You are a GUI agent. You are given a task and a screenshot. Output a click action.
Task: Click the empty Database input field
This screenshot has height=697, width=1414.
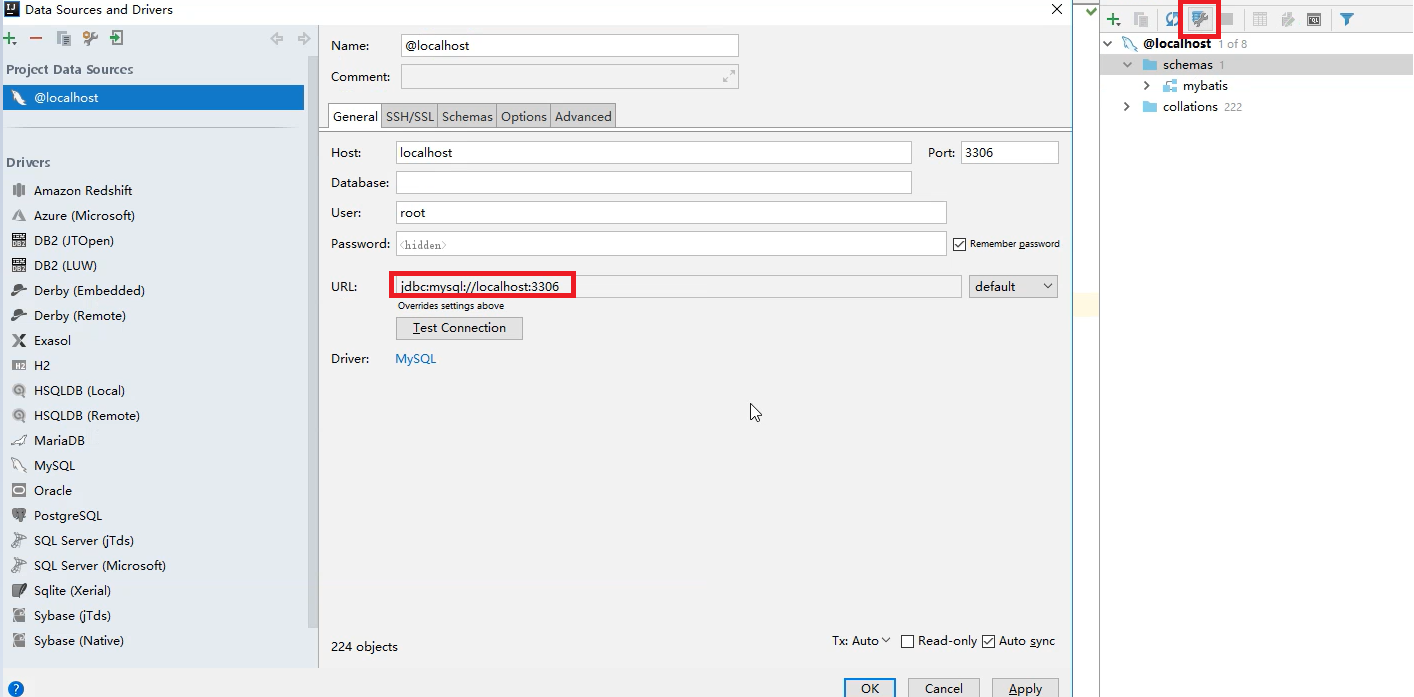(654, 183)
